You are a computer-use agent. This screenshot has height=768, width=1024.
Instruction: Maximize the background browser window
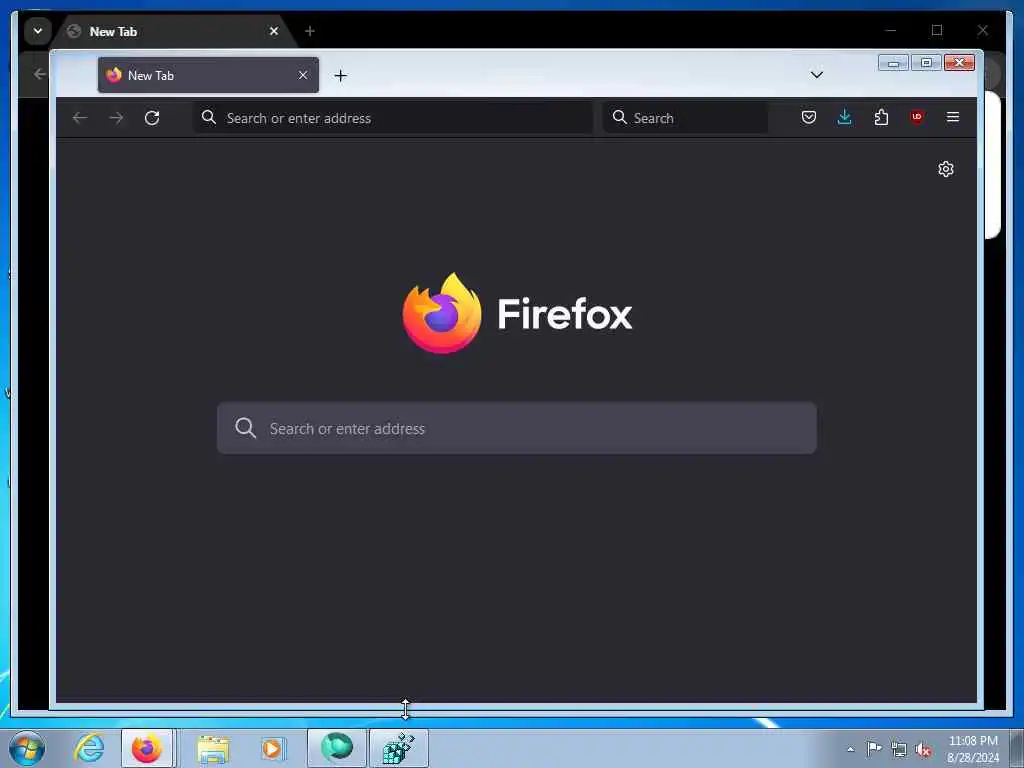tap(936, 30)
